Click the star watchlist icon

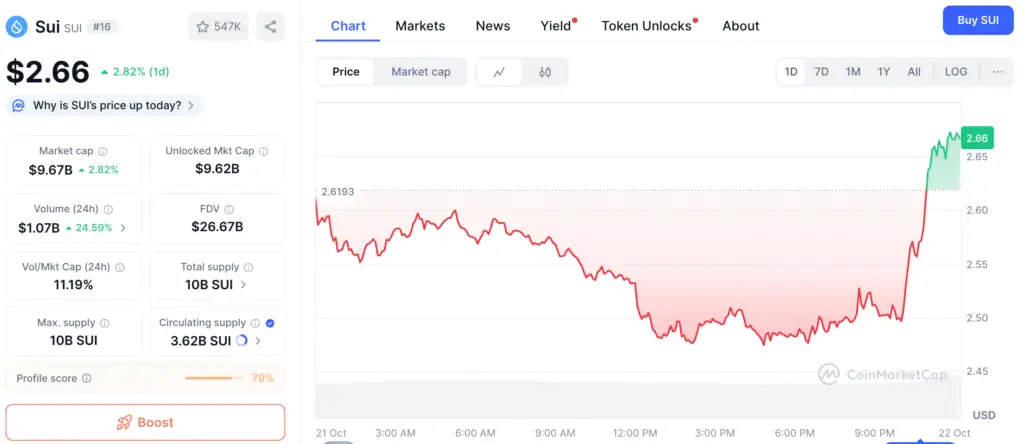203,27
